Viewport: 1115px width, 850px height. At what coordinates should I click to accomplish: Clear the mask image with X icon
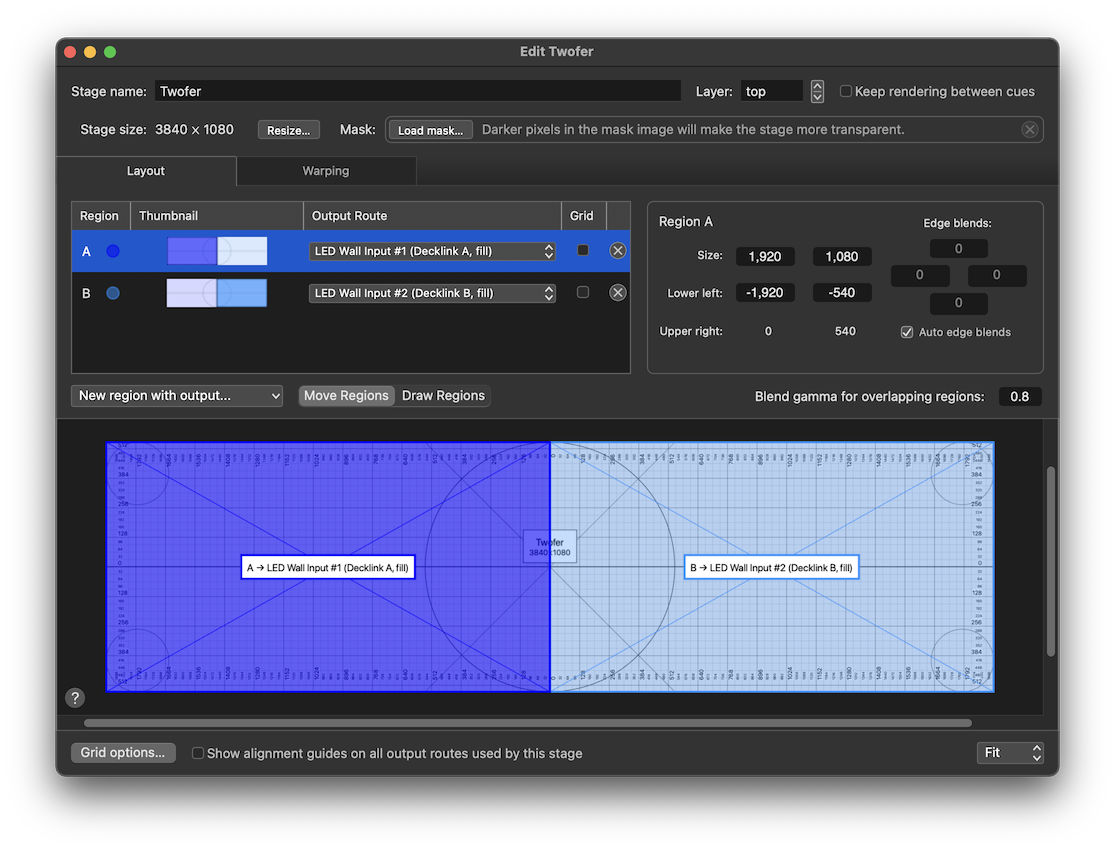click(1029, 130)
